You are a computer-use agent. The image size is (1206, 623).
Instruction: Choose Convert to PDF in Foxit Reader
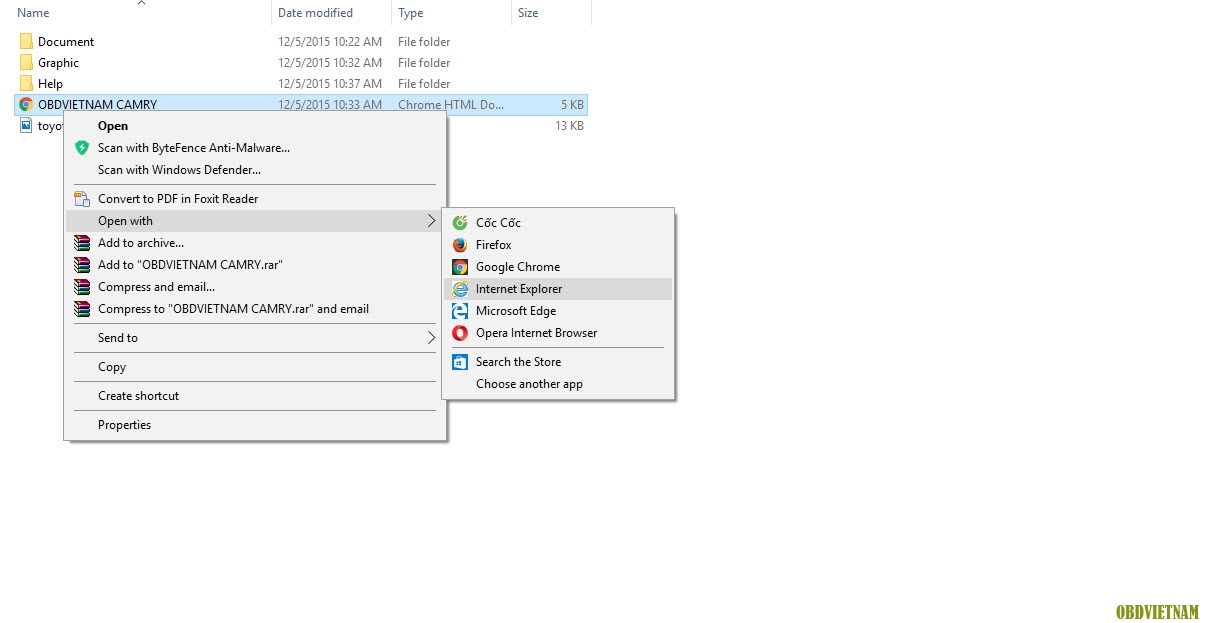(255, 198)
